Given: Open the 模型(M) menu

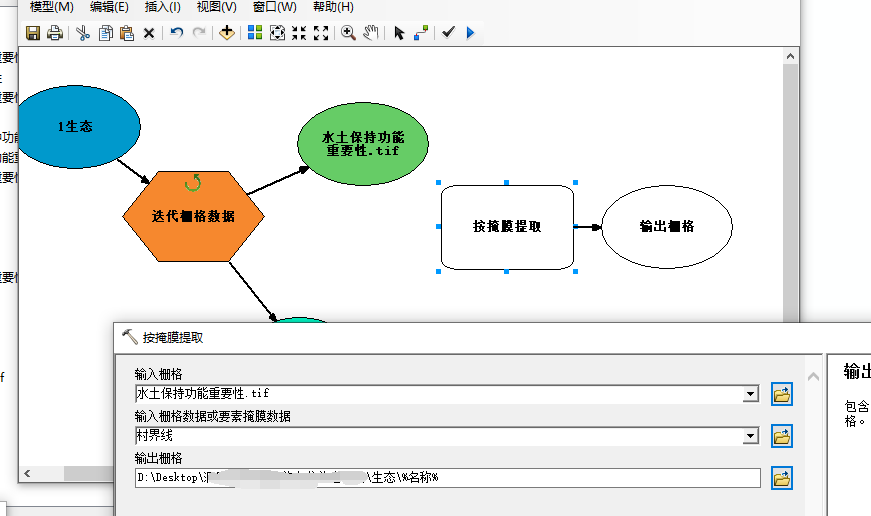Looking at the screenshot, I should [x=52, y=7].
